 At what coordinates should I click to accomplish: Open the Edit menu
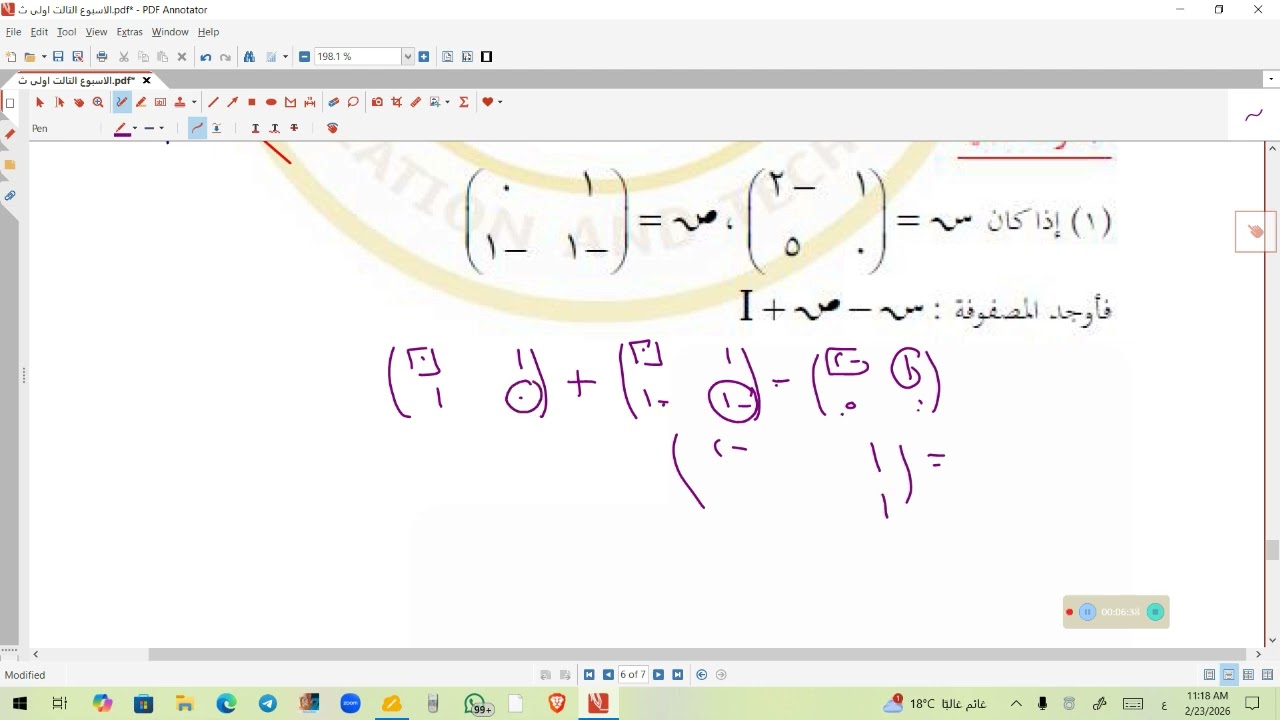(39, 32)
